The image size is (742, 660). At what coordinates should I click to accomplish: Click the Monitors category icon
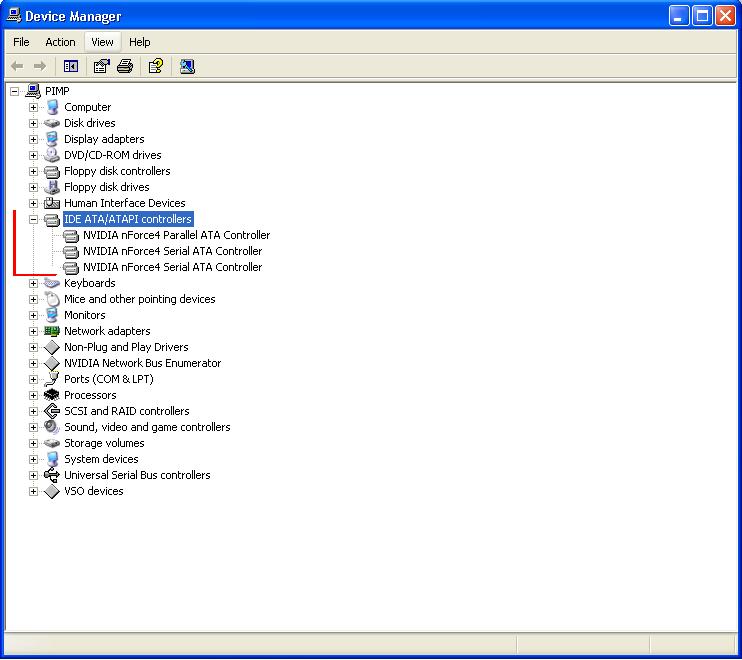coord(52,315)
